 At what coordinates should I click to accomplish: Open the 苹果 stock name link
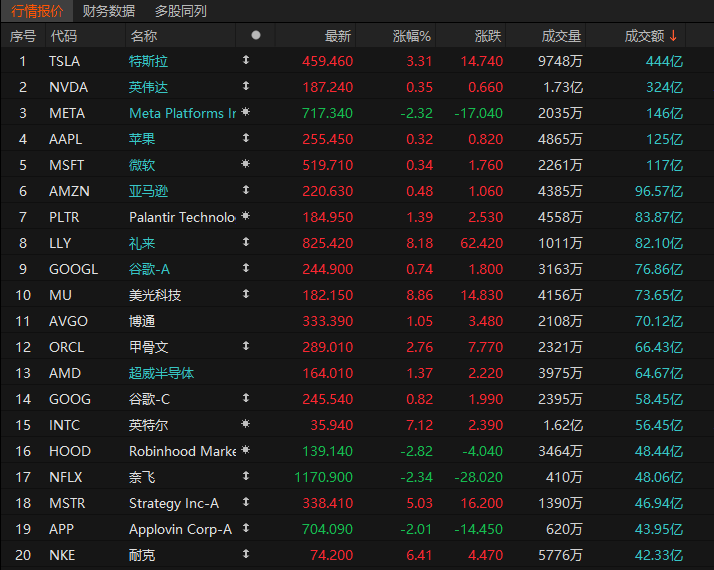(142, 139)
